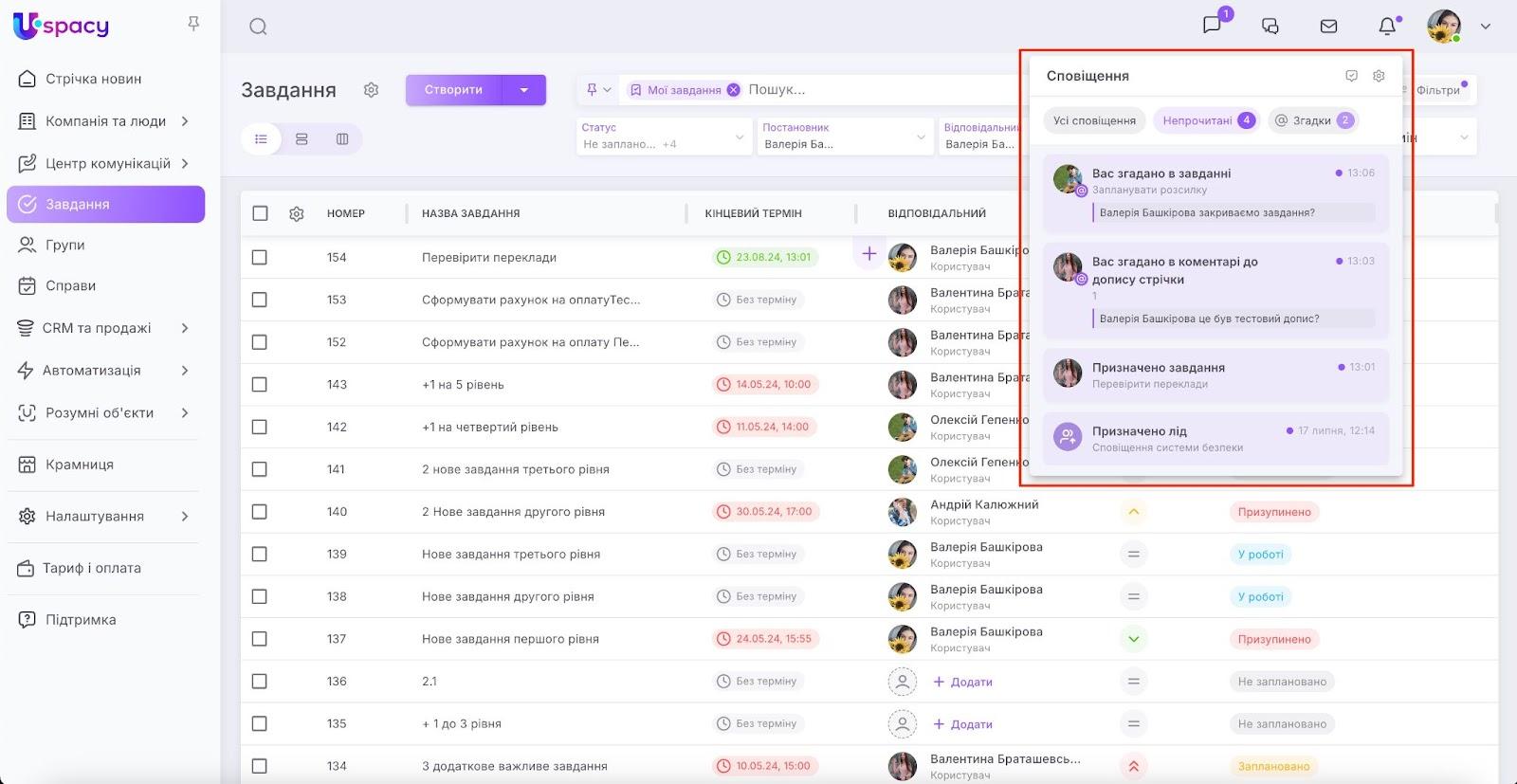
Task: Click green low-priority icon of task 137
Action: pos(1133,639)
